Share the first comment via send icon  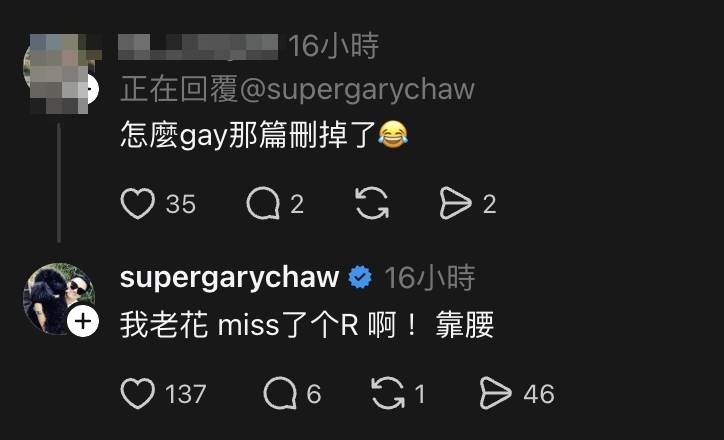click(455, 203)
